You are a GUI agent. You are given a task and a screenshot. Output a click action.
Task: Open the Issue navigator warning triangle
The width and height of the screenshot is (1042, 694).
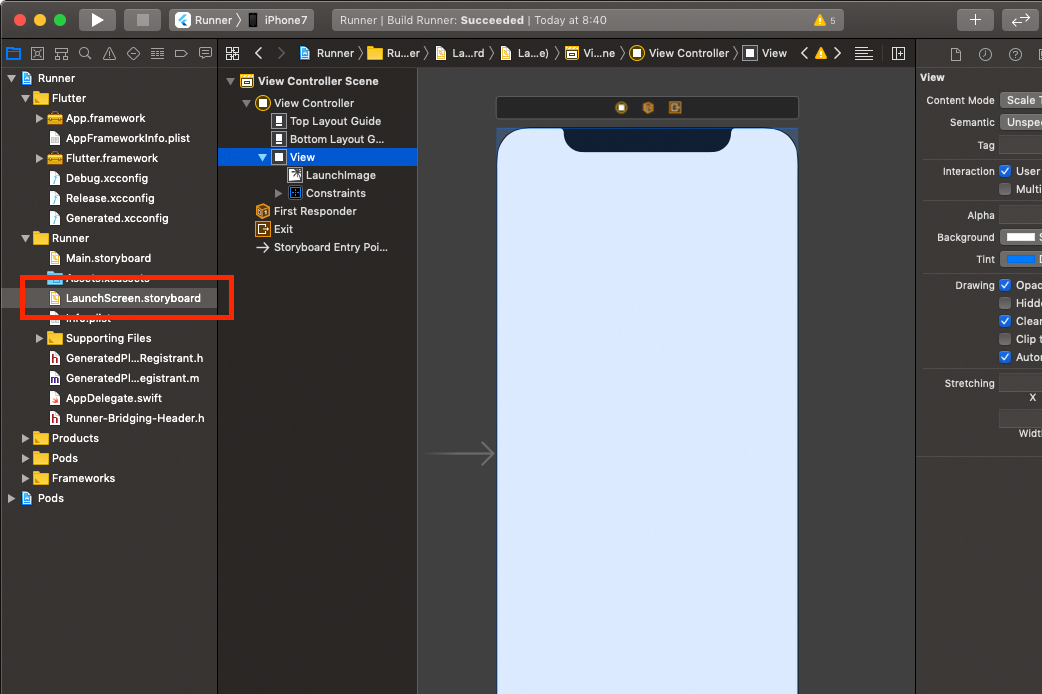109,53
